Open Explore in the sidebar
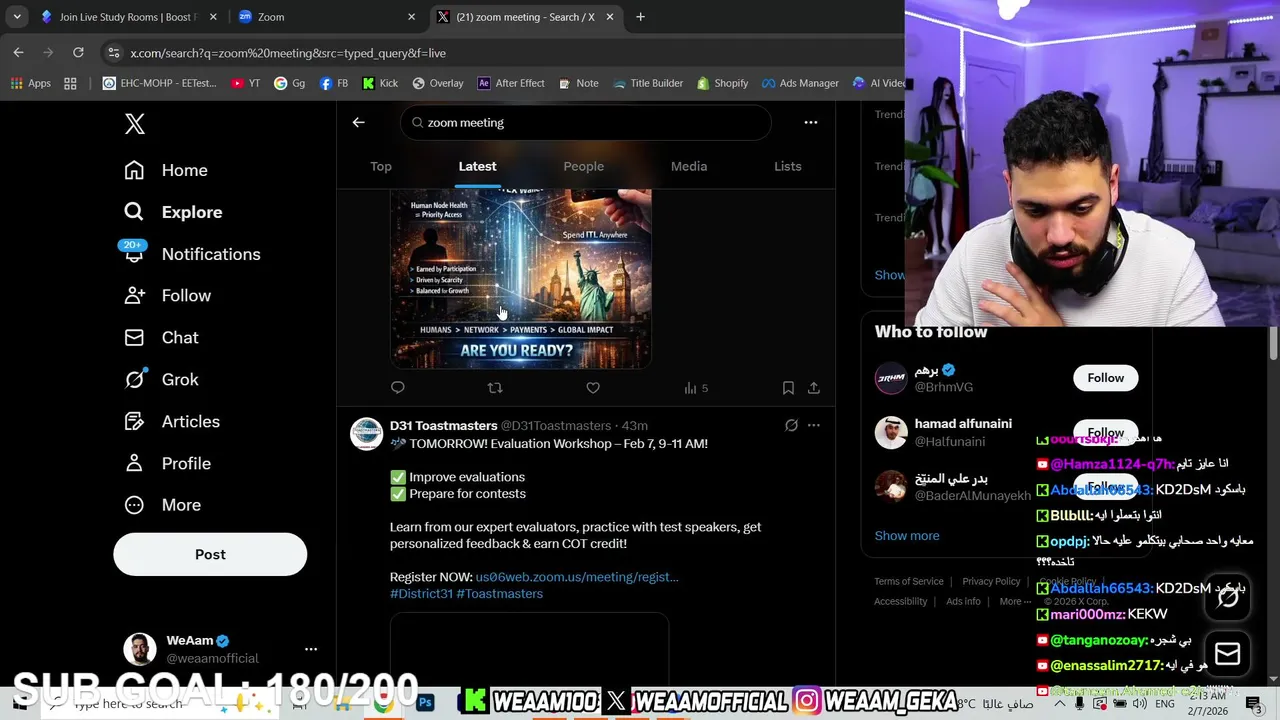The image size is (1280, 720). [x=173, y=212]
